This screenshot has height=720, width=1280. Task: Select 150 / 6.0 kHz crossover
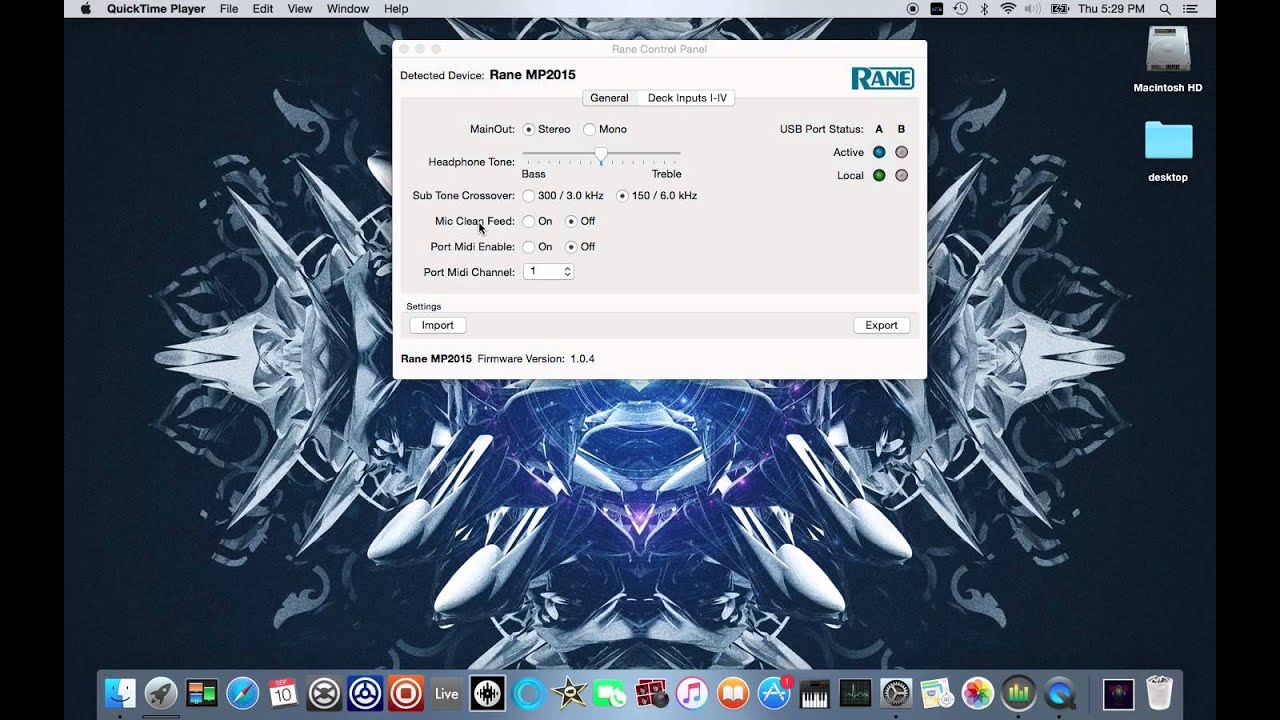(622, 196)
